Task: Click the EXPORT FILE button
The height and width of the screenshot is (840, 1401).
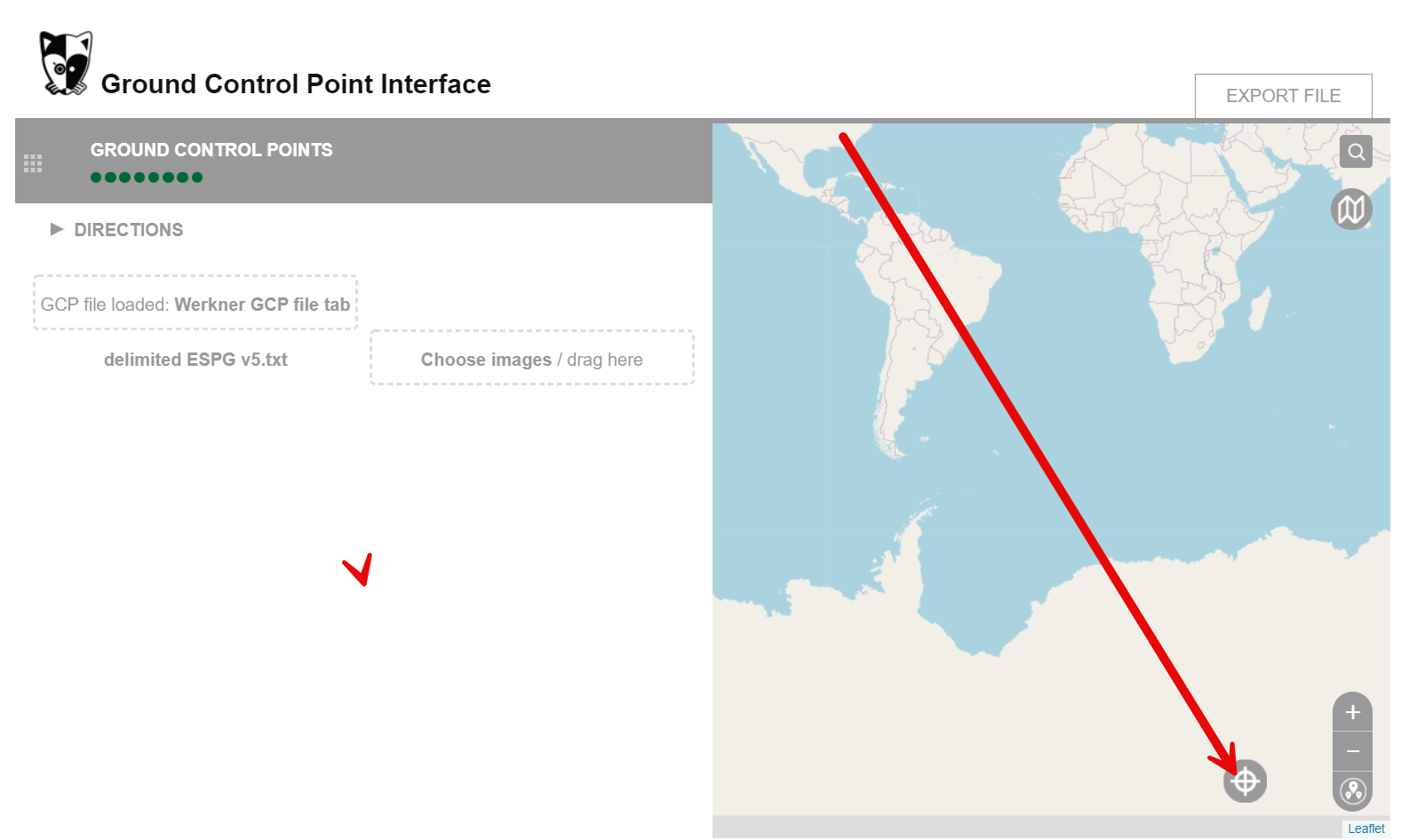Action: [x=1284, y=95]
